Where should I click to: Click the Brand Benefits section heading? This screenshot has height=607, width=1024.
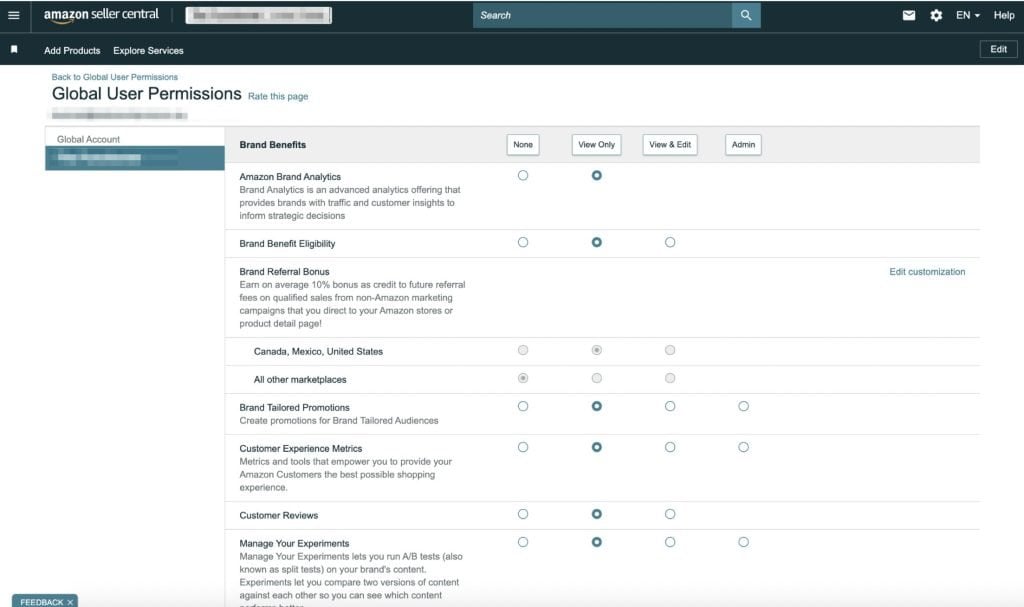pos(272,145)
